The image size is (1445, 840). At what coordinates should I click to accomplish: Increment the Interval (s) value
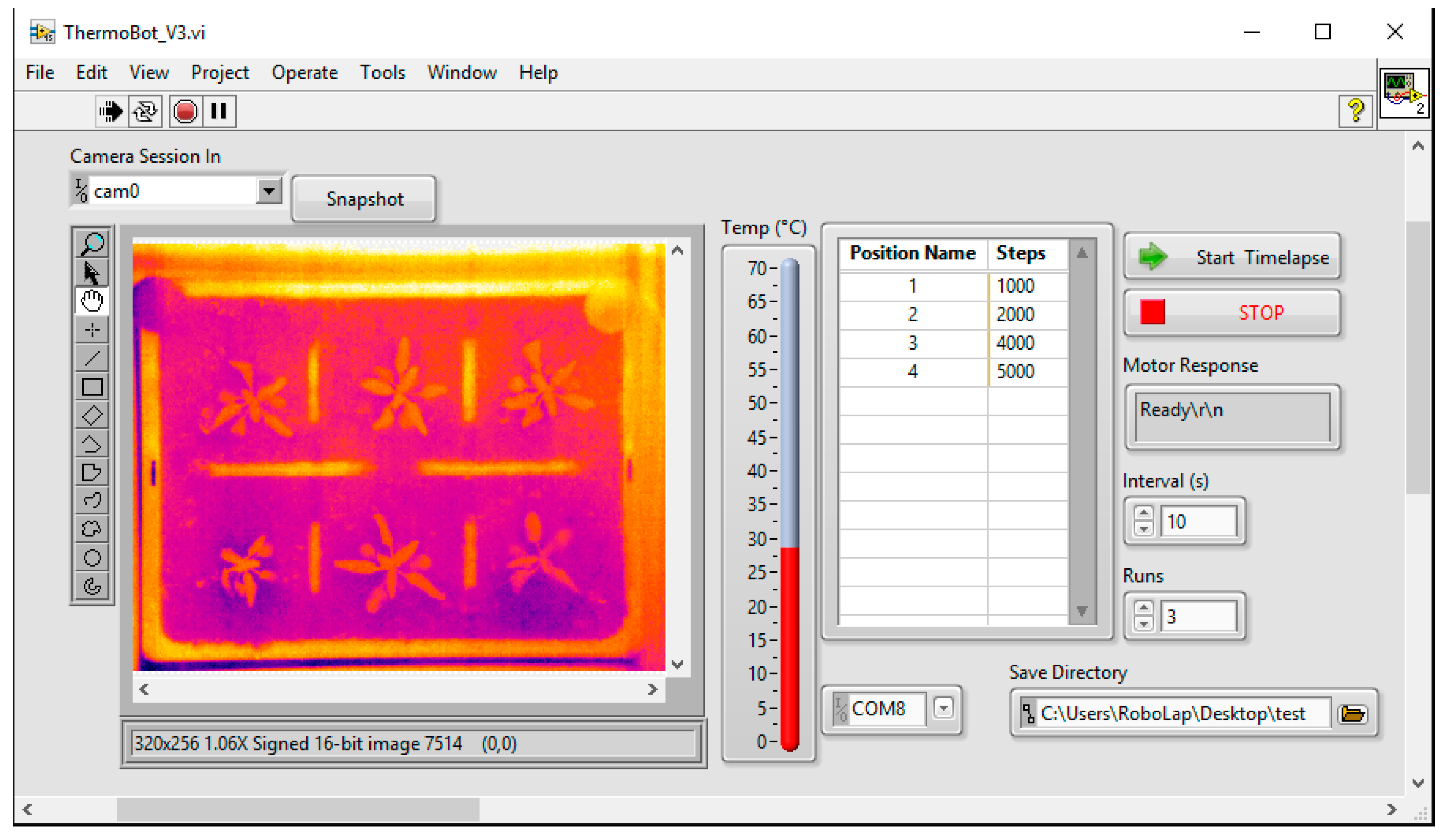(x=1144, y=513)
